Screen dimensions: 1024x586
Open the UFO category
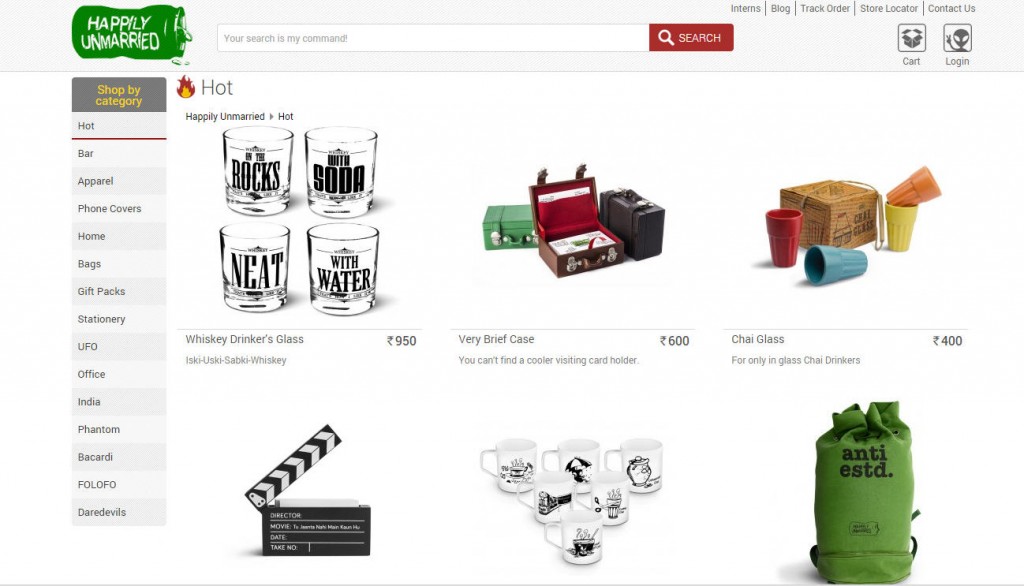click(119, 347)
